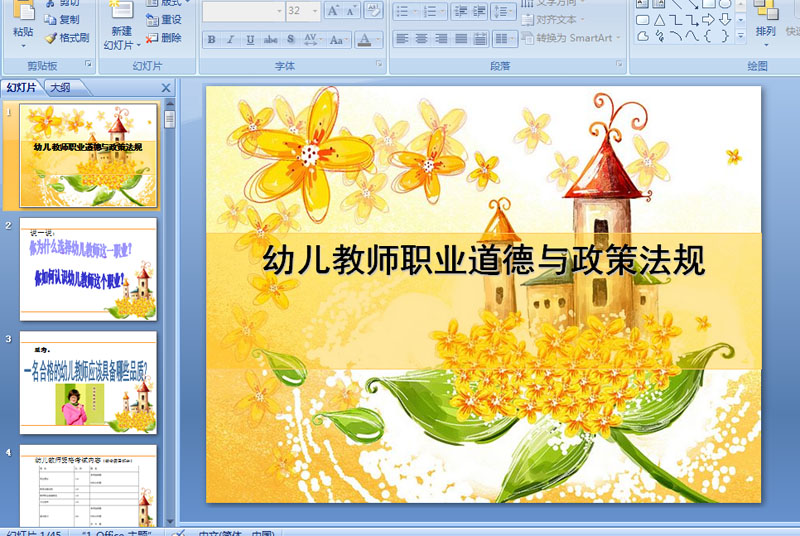Viewport: 800px width, 536px height.
Task: Select the Right Brace shape
Action: 724,36
